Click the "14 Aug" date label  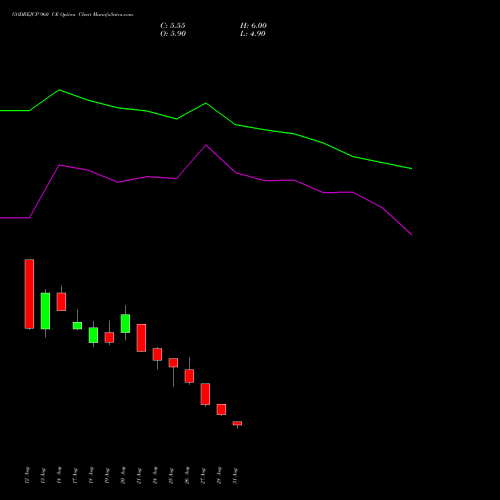[59, 475]
